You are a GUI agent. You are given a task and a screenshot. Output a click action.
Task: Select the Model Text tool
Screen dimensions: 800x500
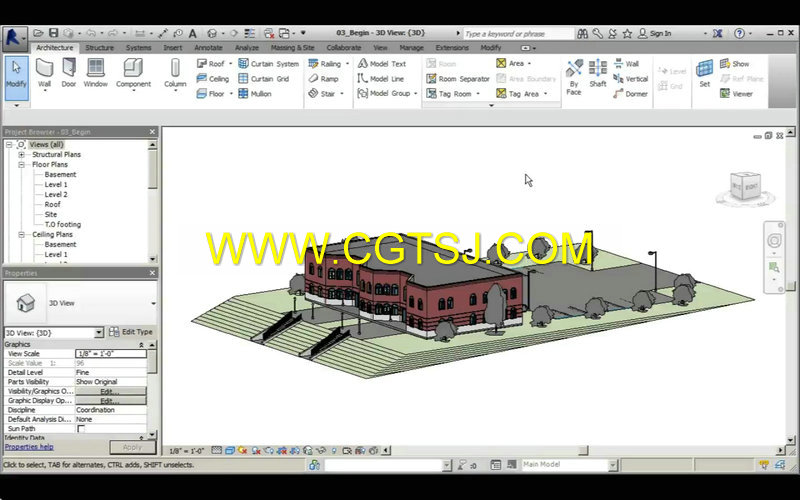pyautogui.click(x=382, y=64)
